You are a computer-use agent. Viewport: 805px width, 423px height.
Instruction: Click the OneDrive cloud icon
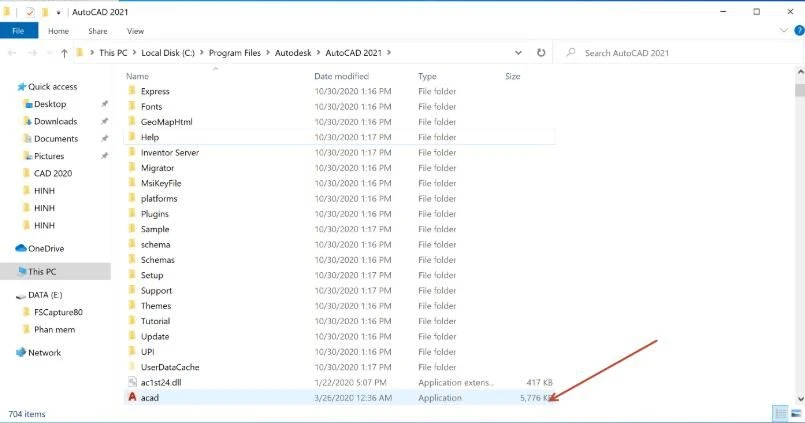pyautogui.click(x=21, y=248)
